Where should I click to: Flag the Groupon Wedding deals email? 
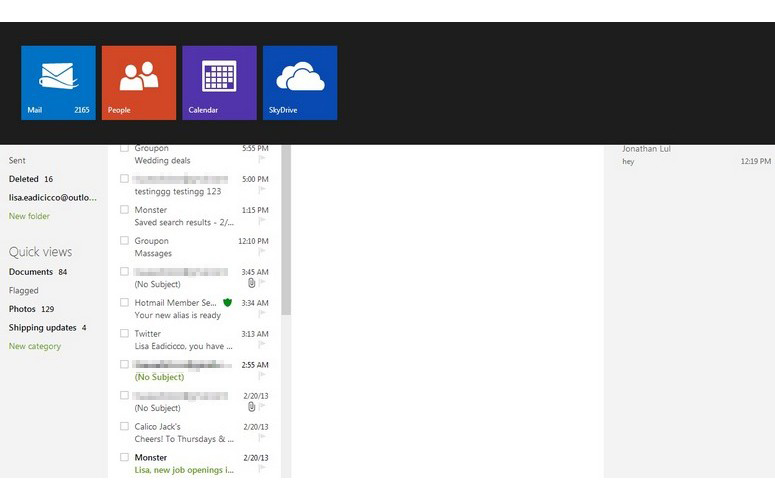[x=262, y=159]
